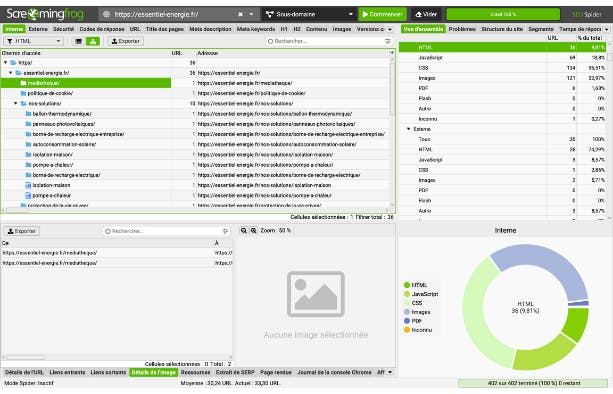Select the tree view icon
The height and width of the screenshot is (394, 613).
tap(93, 41)
